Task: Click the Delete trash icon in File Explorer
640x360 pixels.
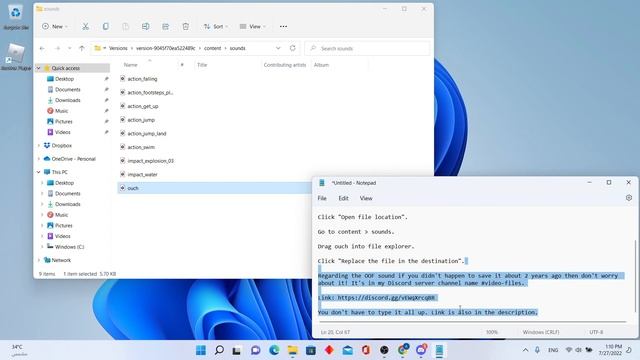Action: coord(185,27)
